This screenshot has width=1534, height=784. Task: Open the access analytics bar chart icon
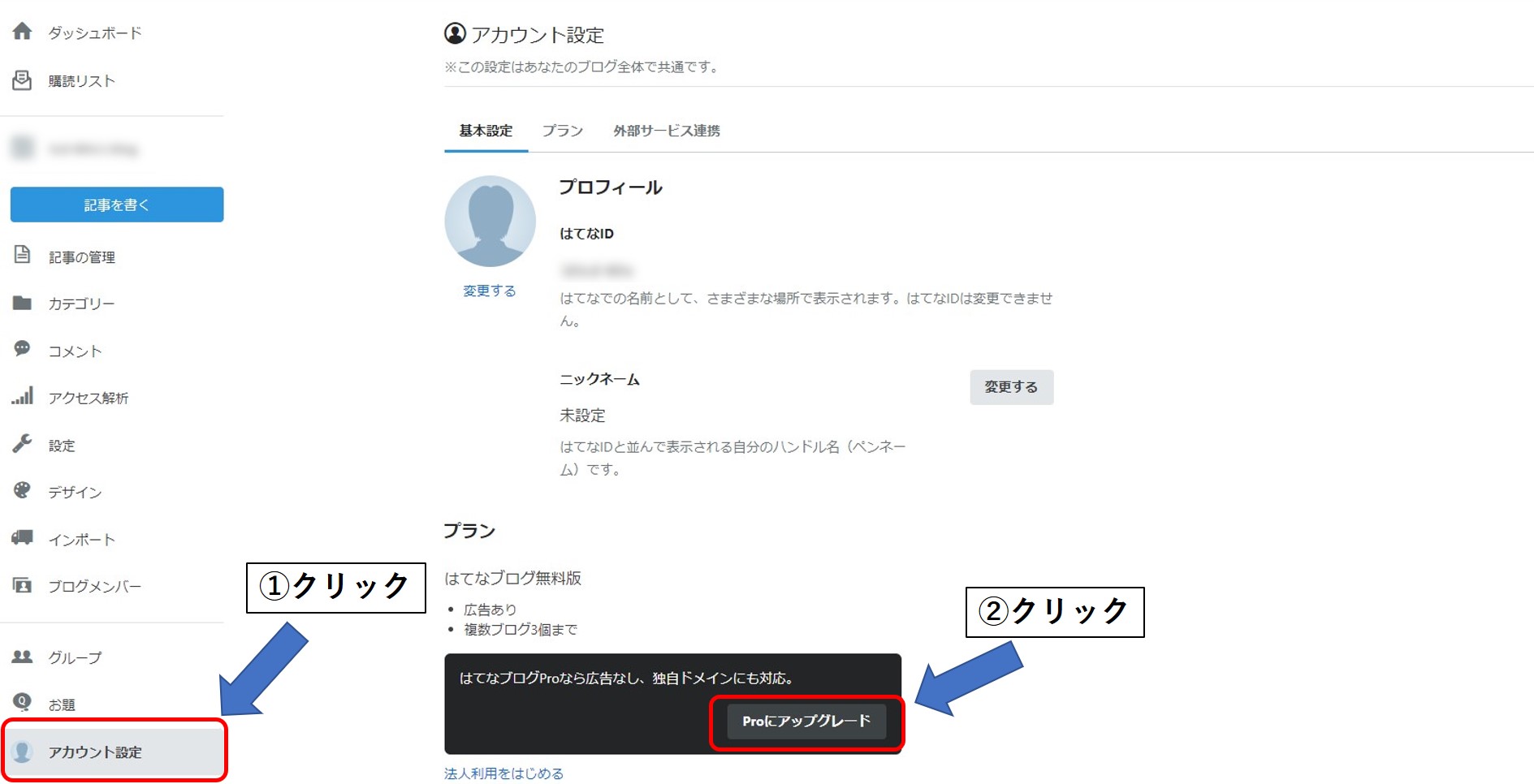(22, 396)
